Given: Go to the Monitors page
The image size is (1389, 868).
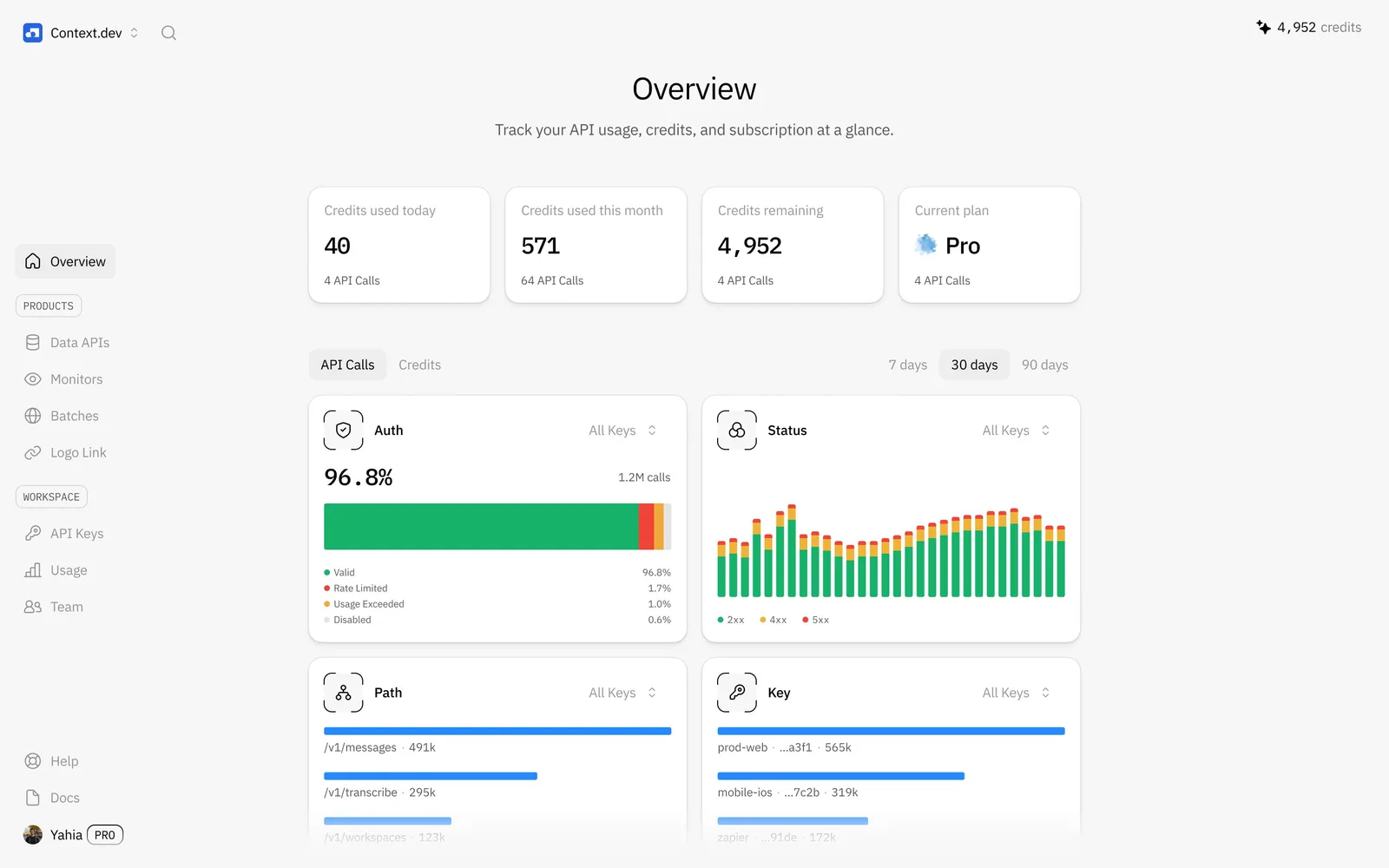Looking at the screenshot, I should [x=64, y=379].
